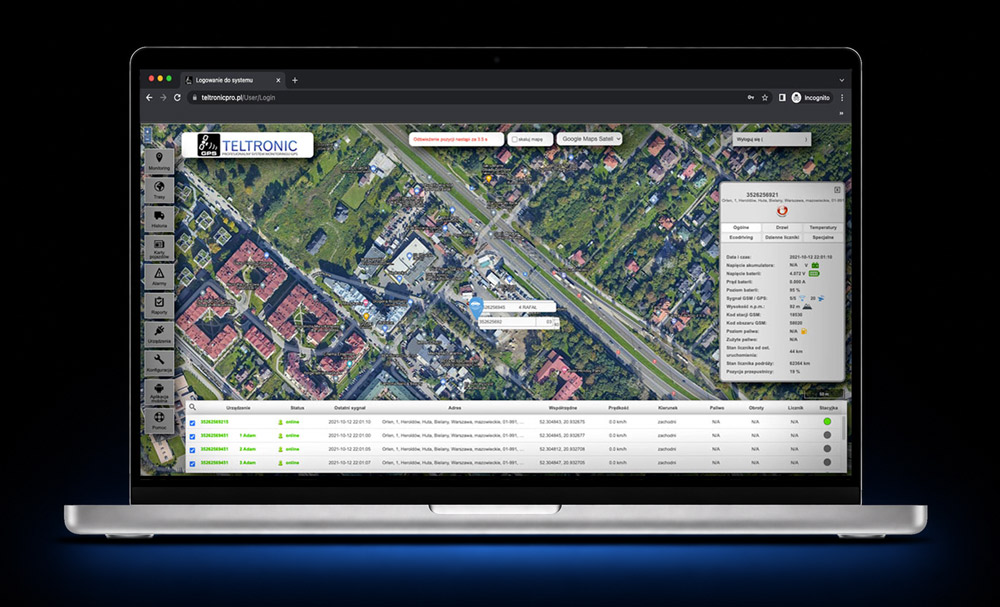The width and height of the screenshot is (1000, 607).
Task: Open the Alarmy warning section
Action: [x=159, y=277]
